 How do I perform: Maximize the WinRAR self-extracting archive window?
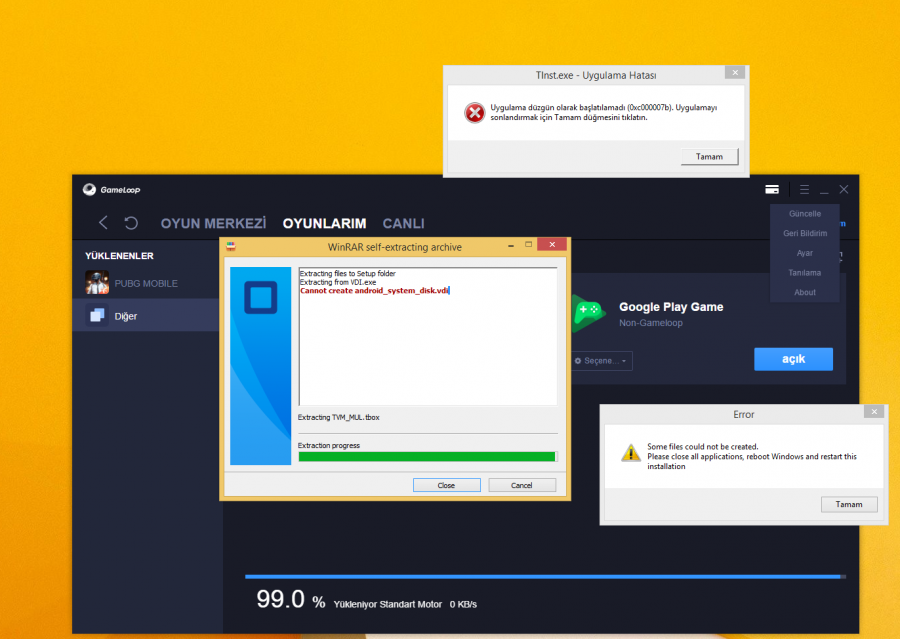pos(529,245)
